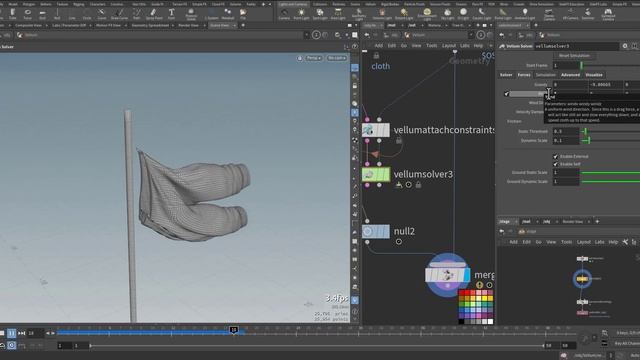Adjust the Dynamic Scale slider

(x=610, y=140)
